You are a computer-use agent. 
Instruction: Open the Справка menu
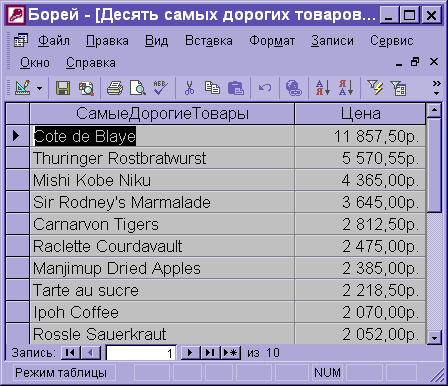(91, 63)
